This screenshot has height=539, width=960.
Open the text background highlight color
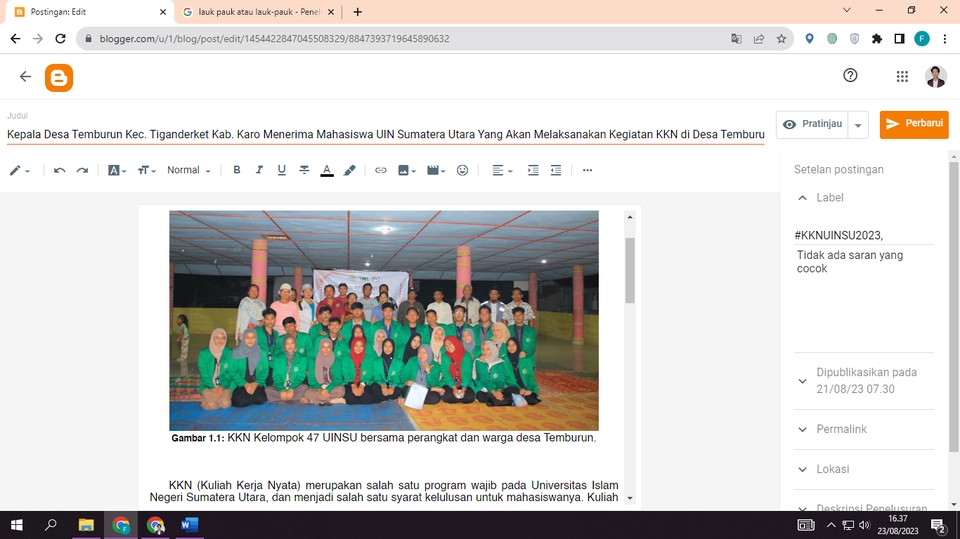click(350, 170)
